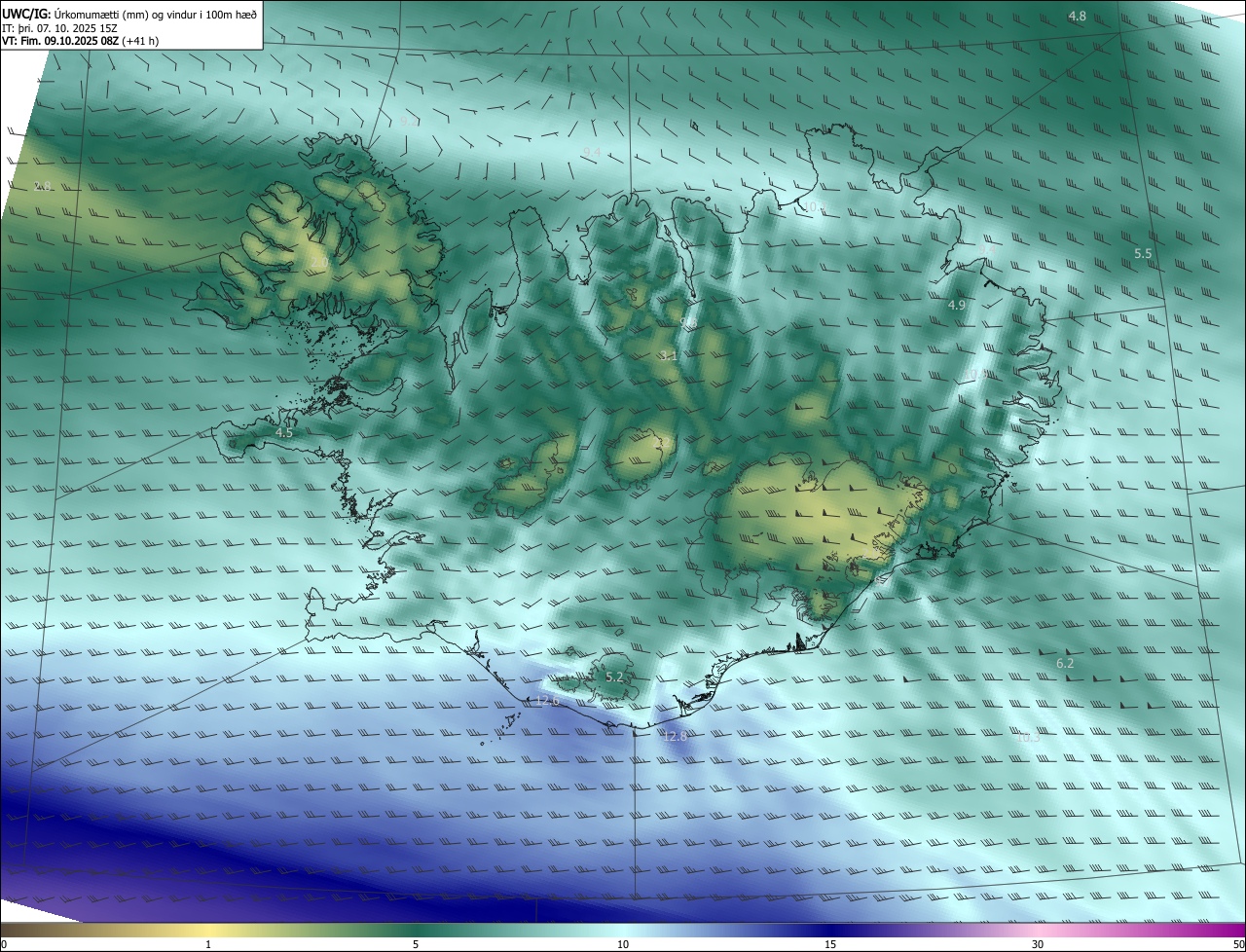Viewport: 1246px width, 952px height.
Task: Click the colorbar tick label 15
Action: 830,944
